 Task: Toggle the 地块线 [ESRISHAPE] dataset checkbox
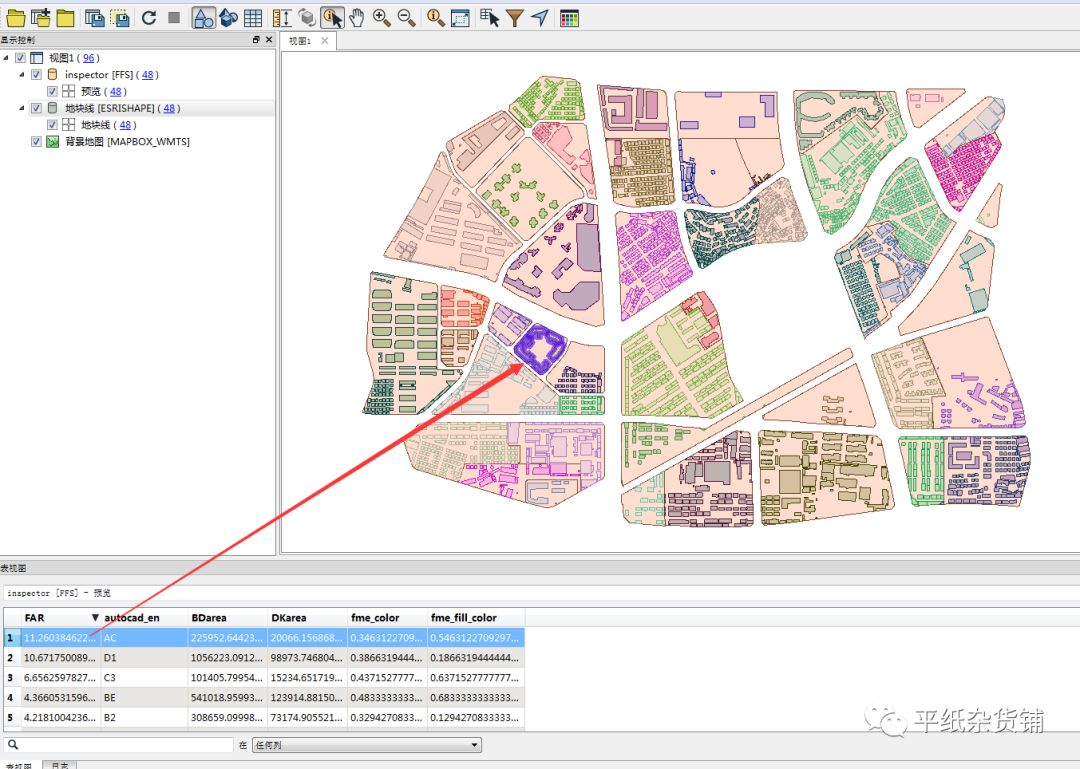click(x=37, y=108)
